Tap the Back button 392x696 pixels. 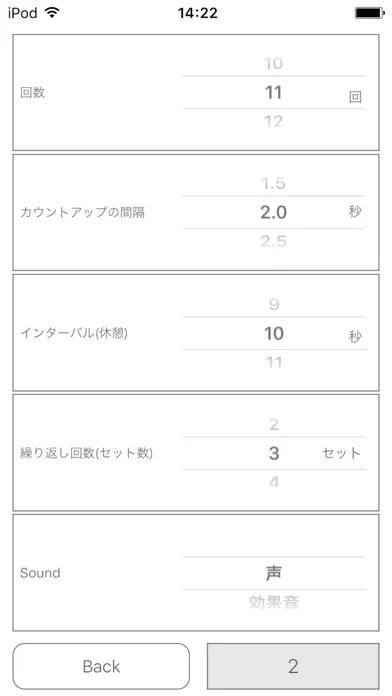click(101, 666)
